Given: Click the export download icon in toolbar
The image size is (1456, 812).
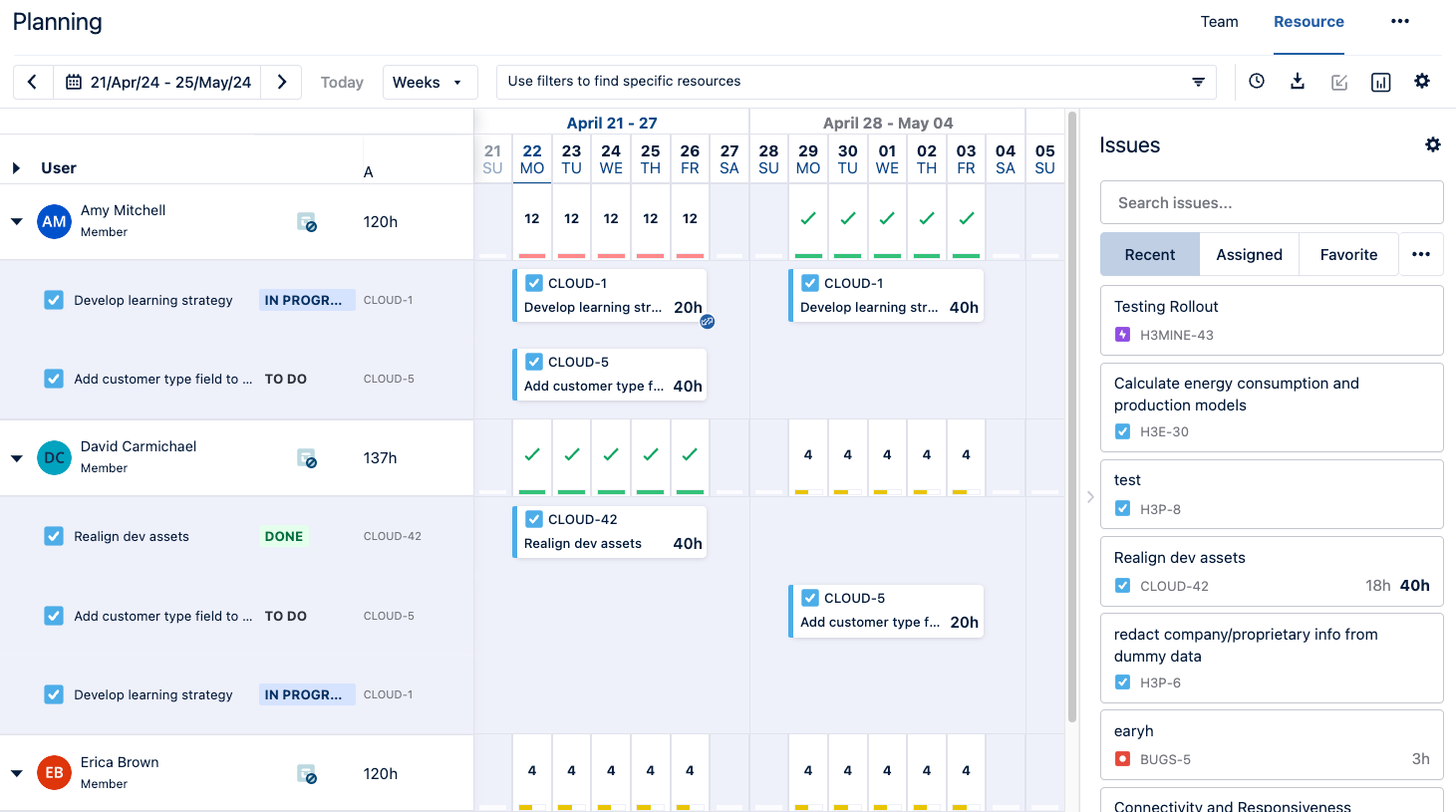Looking at the screenshot, I should (x=1298, y=81).
